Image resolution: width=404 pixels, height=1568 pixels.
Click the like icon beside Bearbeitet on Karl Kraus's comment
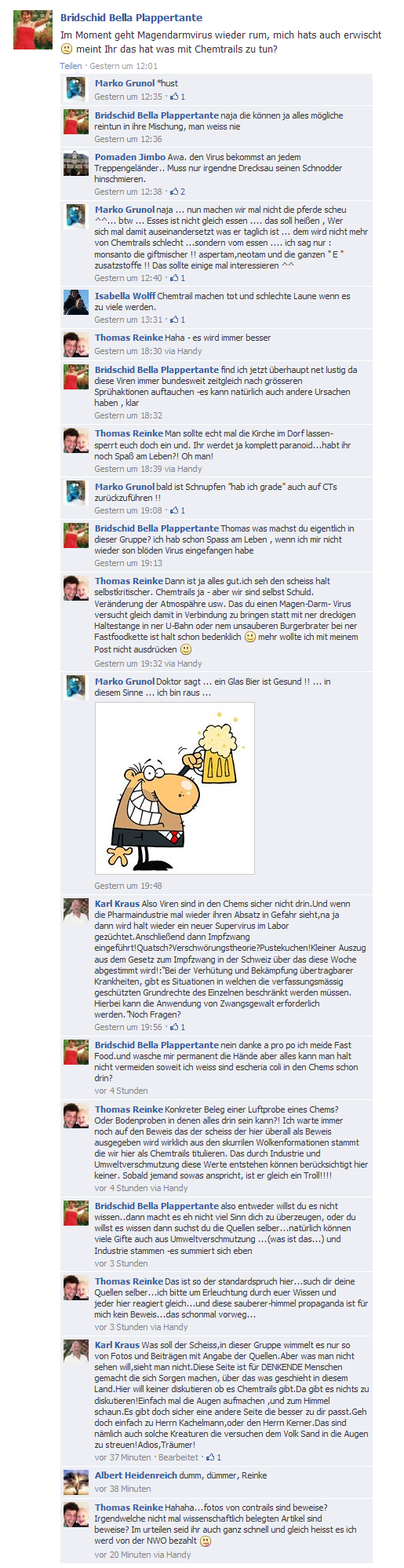coord(209,1457)
